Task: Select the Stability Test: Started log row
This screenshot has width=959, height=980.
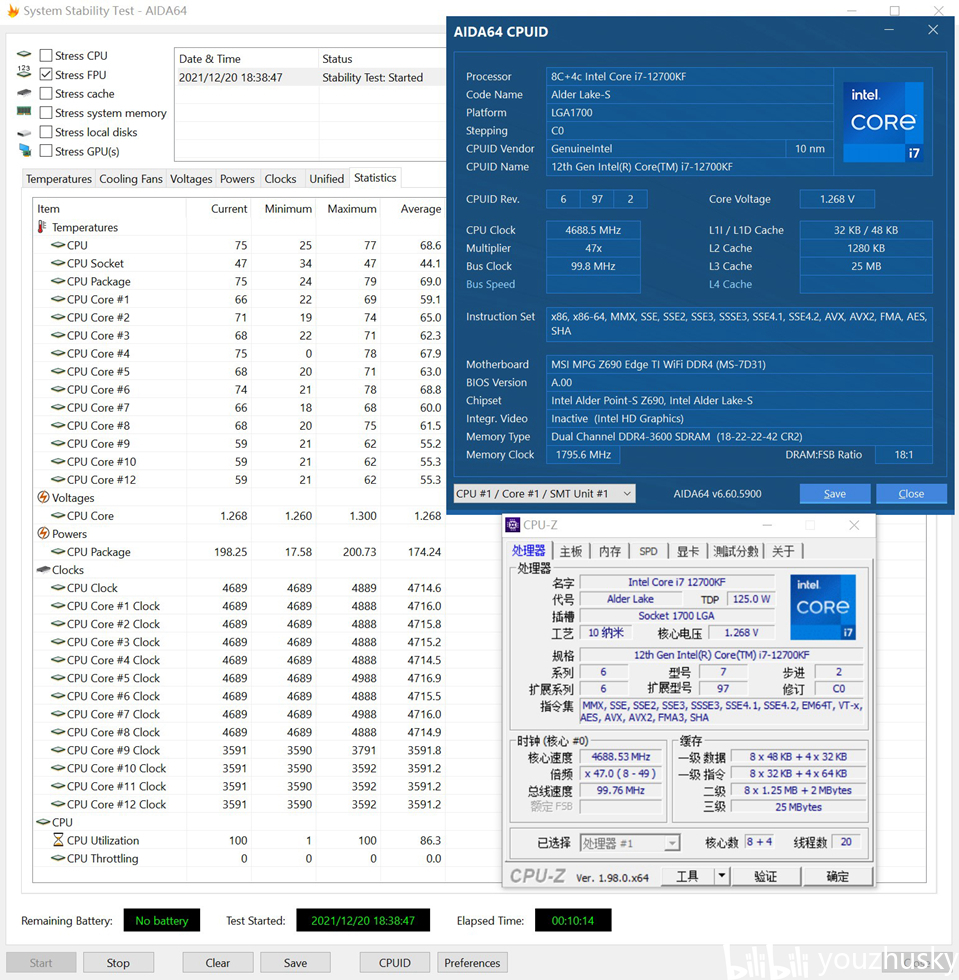Action: pyautogui.click(x=310, y=78)
